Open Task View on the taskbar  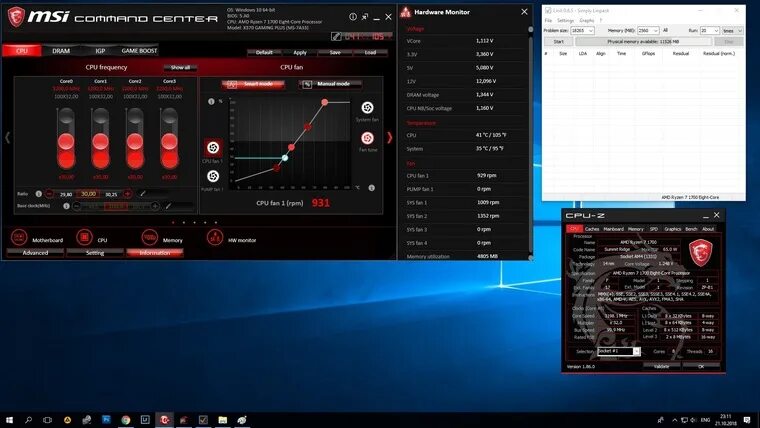coord(48,420)
